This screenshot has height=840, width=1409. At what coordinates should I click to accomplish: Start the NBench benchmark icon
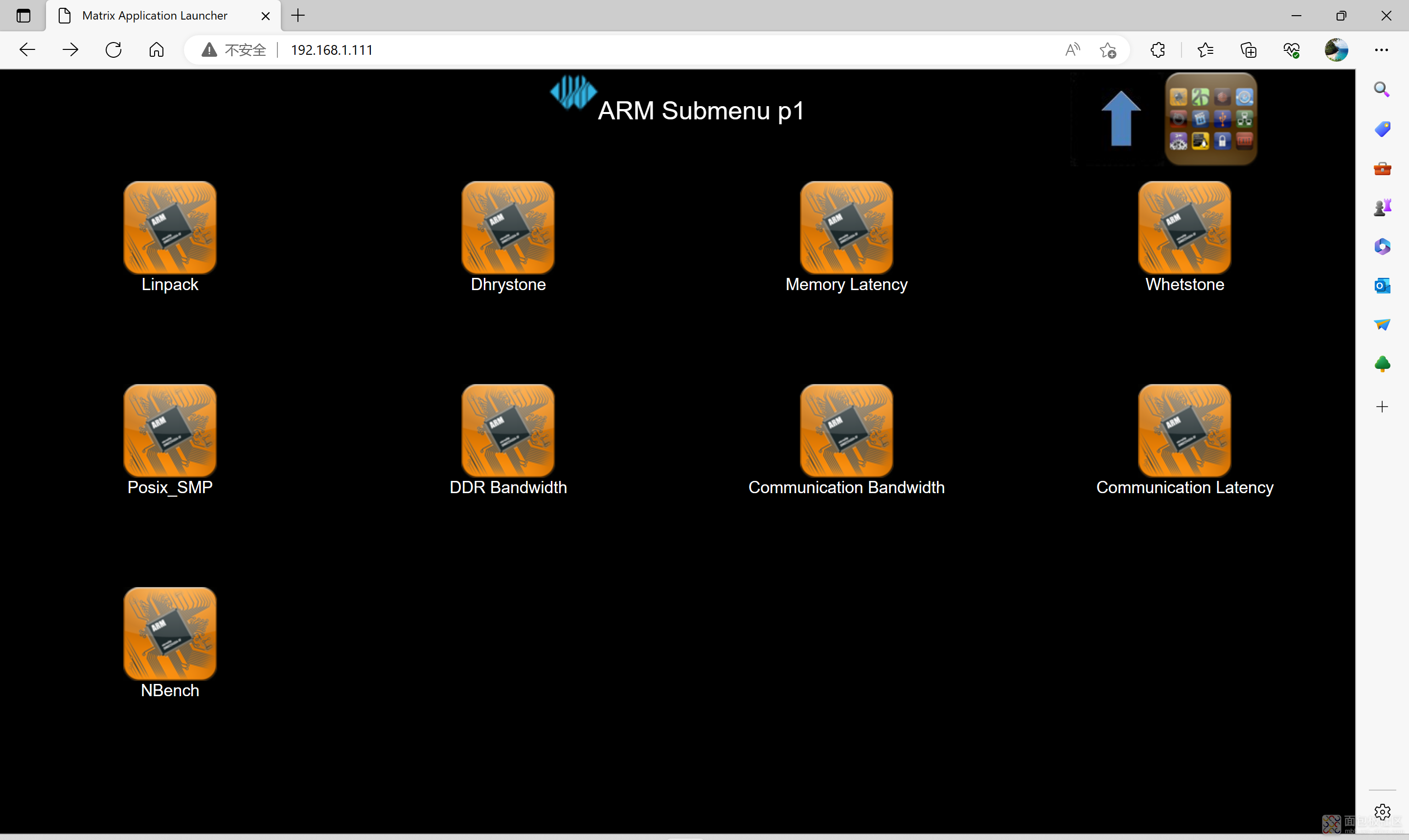[170, 634]
